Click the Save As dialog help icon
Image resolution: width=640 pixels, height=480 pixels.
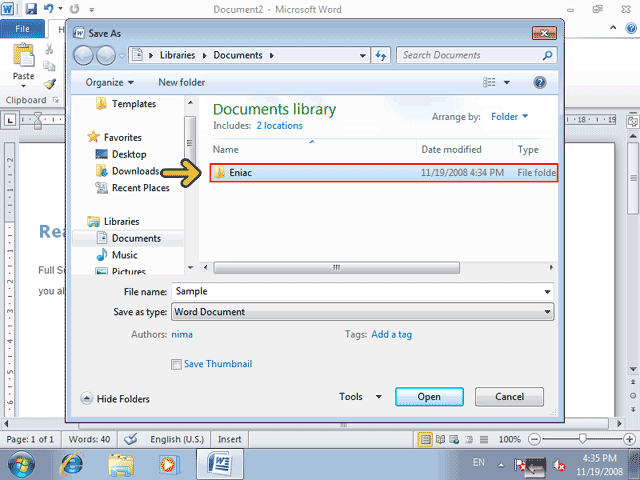point(540,82)
